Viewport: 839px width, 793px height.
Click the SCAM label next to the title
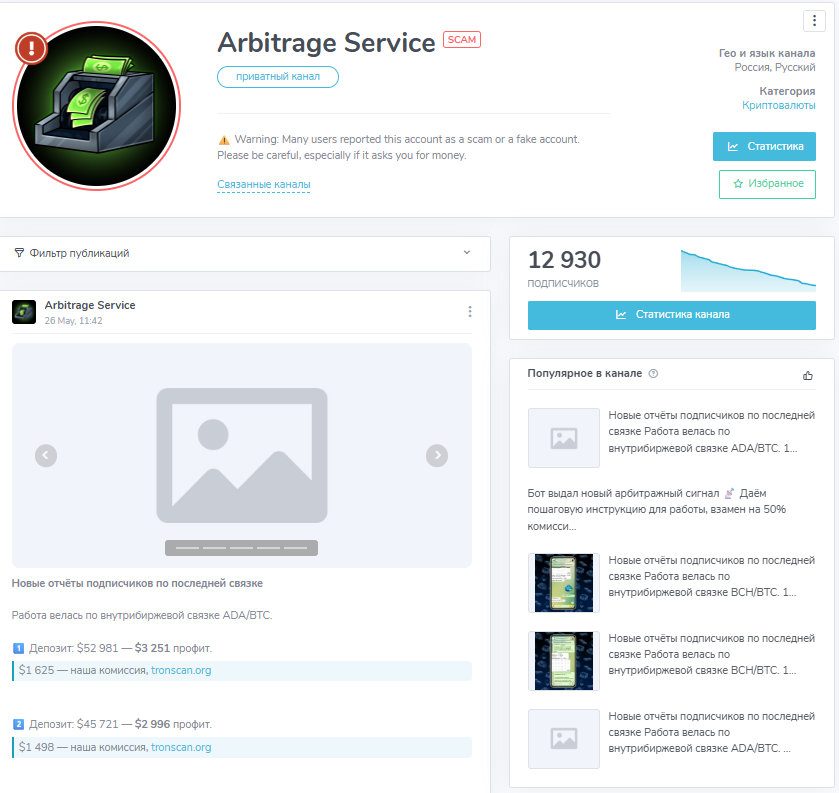[462, 40]
